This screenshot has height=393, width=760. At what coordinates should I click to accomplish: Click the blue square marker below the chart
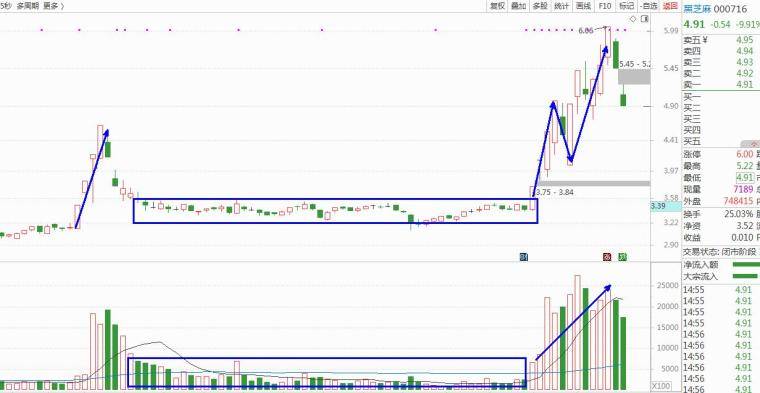(x=523, y=257)
